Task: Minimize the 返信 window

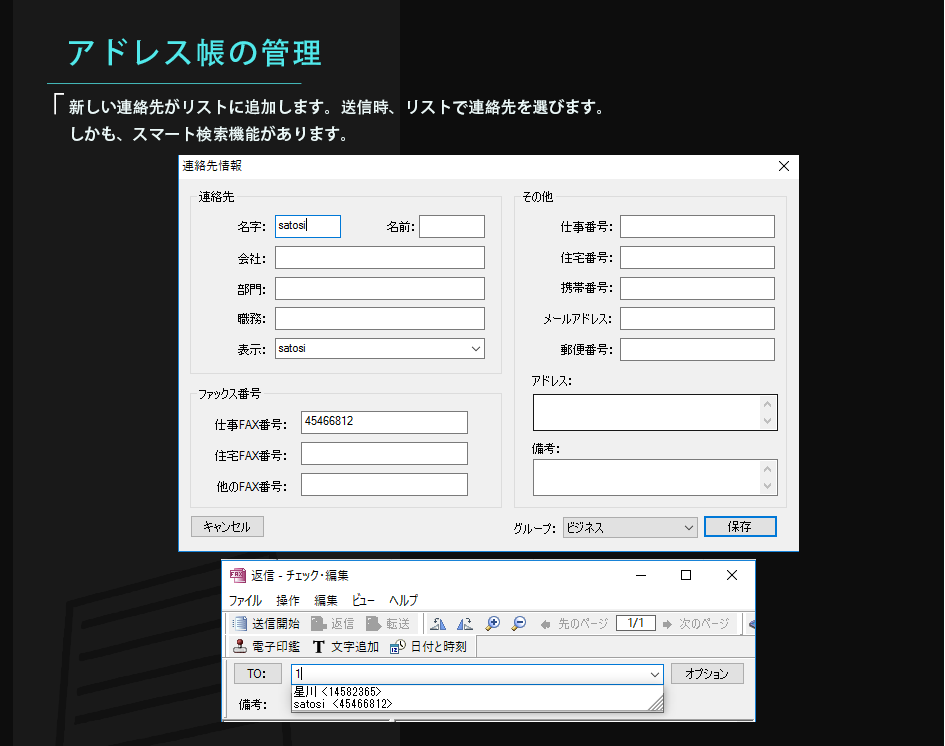Action: click(641, 575)
